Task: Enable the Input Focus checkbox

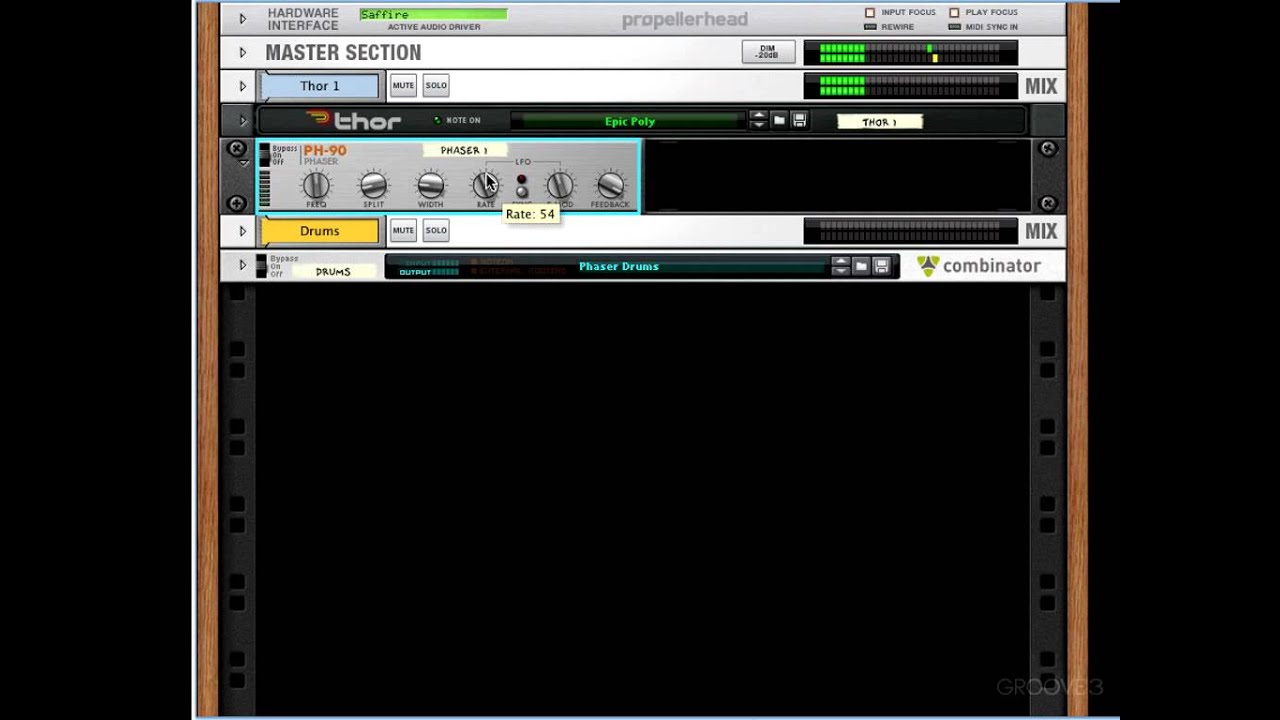Action: (869, 13)
